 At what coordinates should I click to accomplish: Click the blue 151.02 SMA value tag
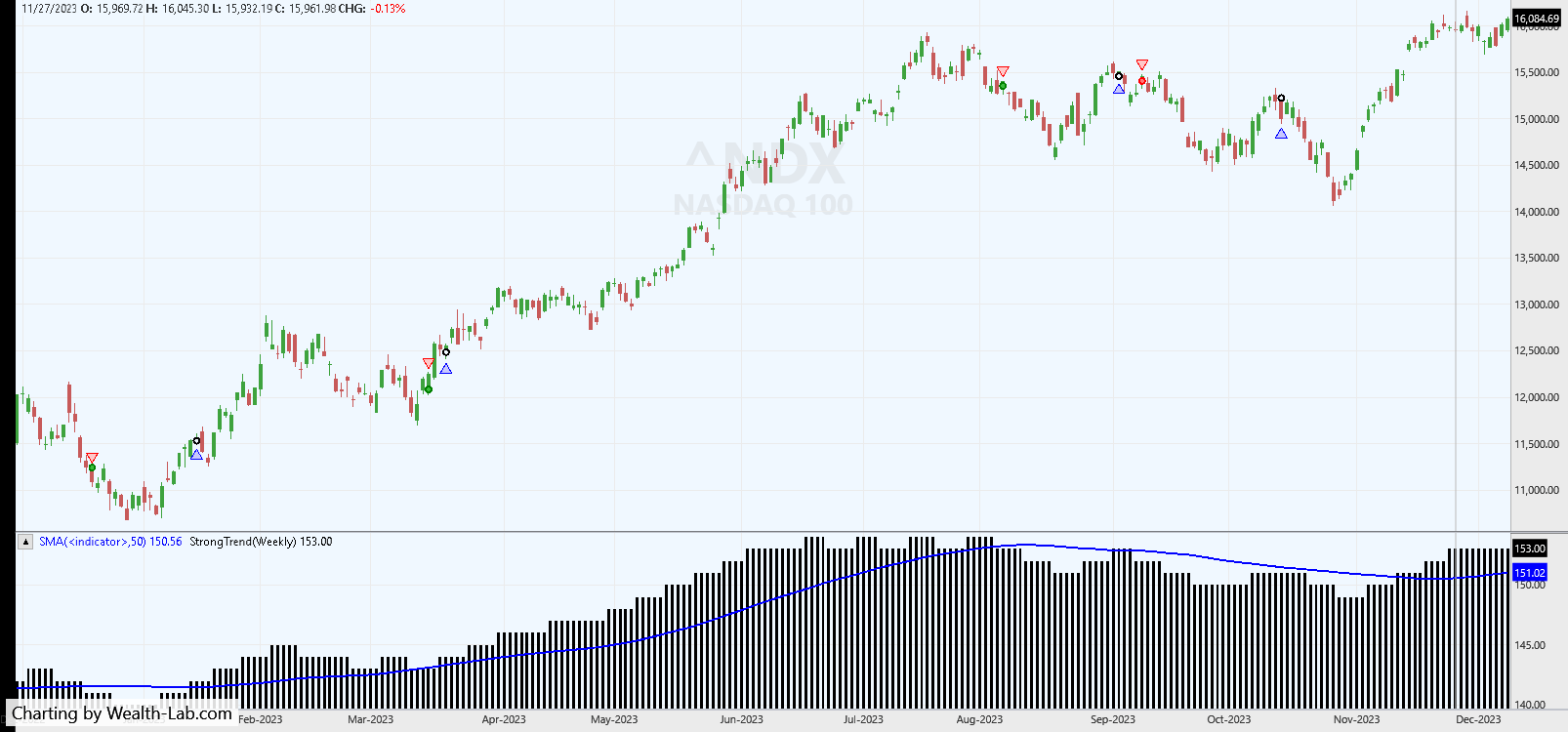coord(1530,573)
